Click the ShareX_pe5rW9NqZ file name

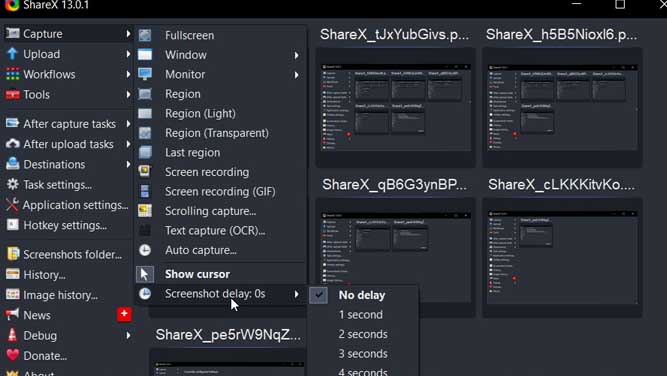tap(228, 335)
